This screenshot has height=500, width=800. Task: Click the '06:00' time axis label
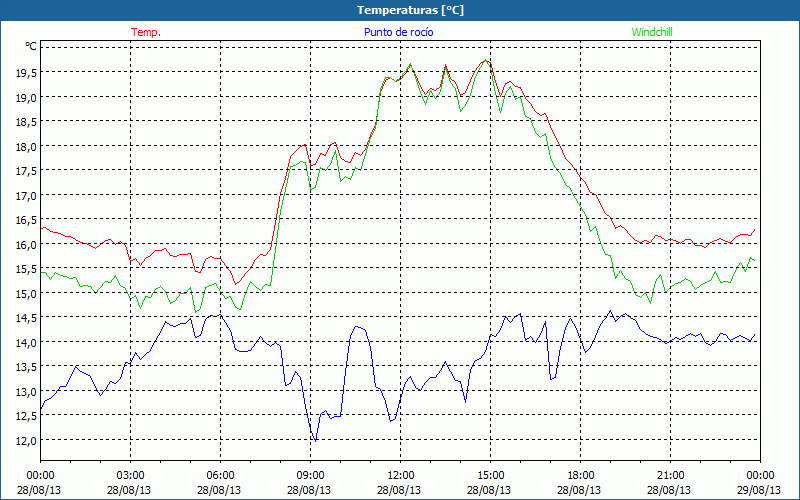pyautogui.click(x=220, y=476)
